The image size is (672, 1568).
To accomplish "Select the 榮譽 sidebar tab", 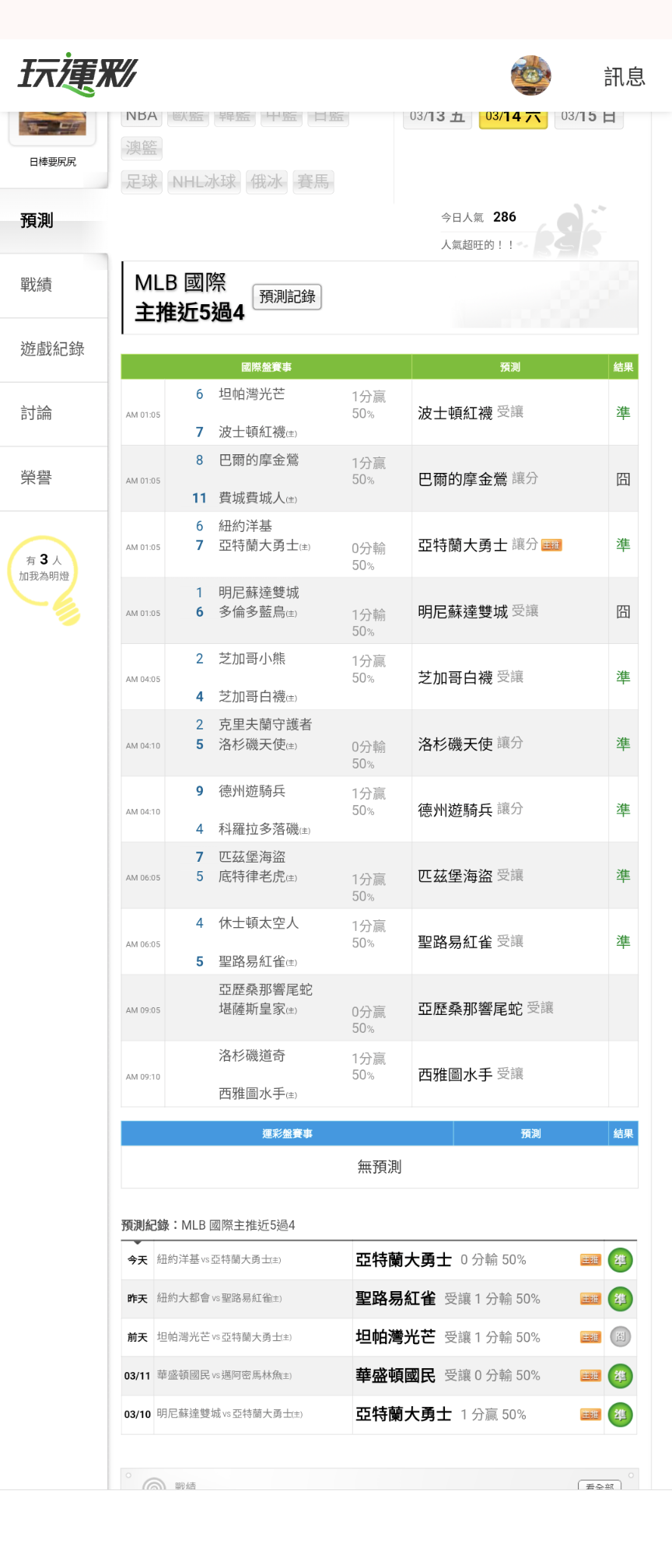I will [x=37, y=478].
